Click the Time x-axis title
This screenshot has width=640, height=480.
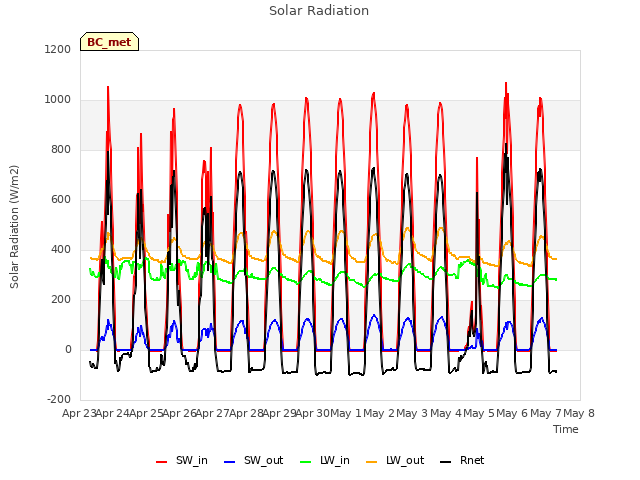(566, 429)
